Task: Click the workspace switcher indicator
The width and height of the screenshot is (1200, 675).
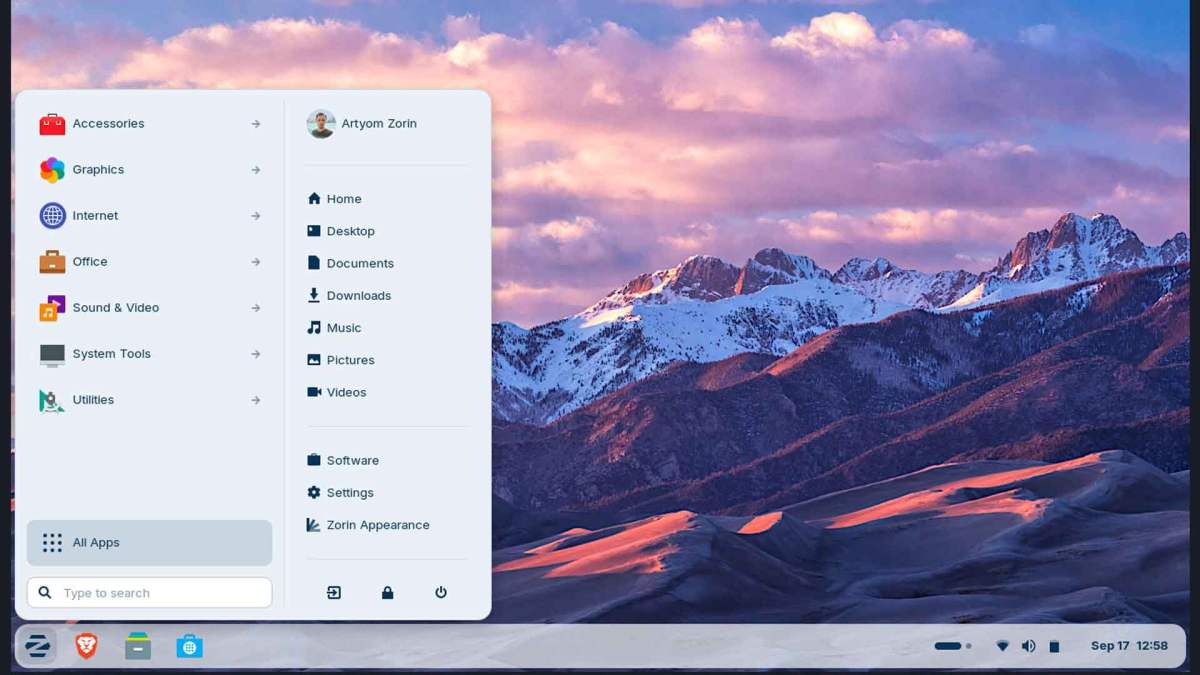Action: click(952, 646)
